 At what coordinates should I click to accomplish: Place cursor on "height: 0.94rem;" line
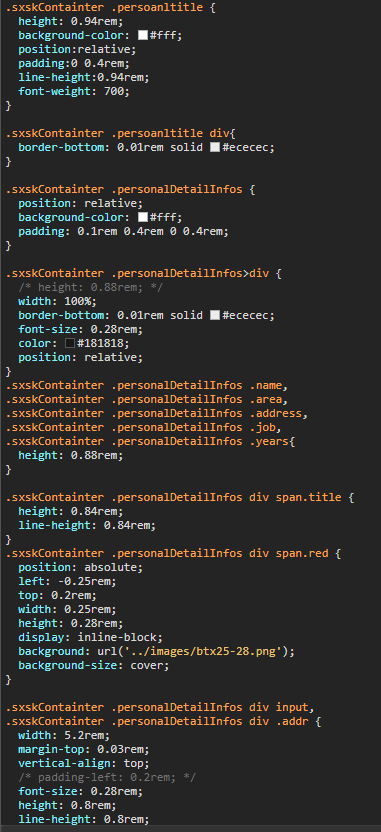point(71,22)
